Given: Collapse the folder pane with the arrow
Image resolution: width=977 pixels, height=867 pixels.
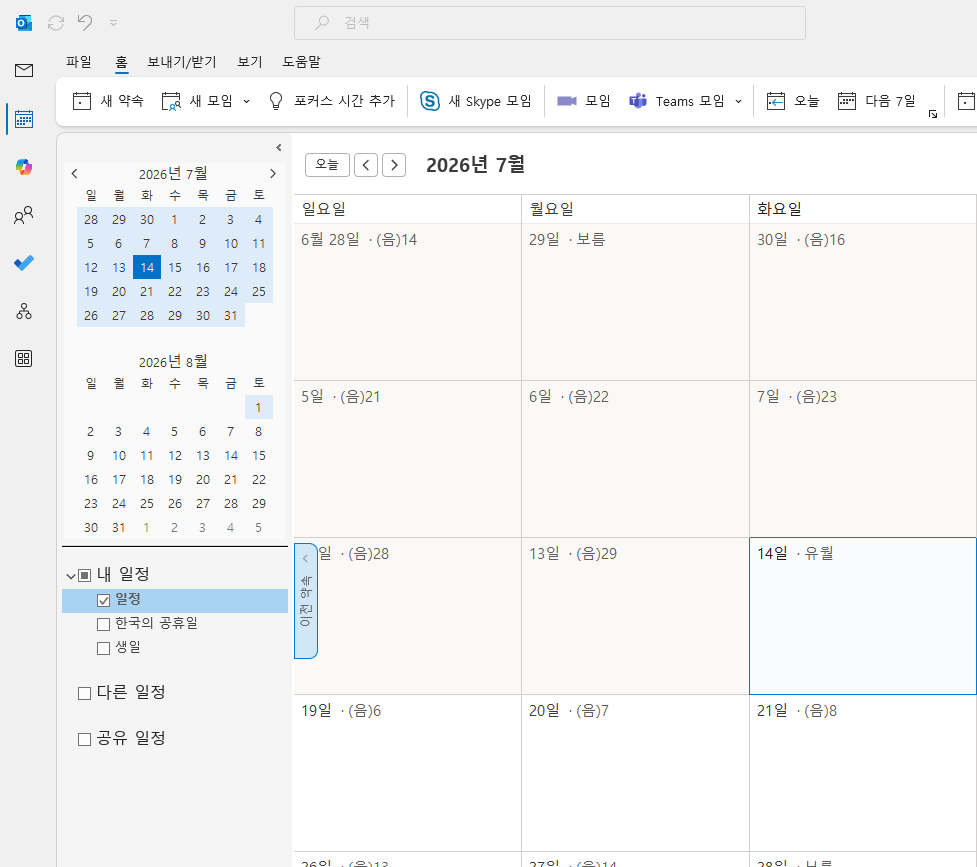Looking at the screenshot, I should click(x=279, y=148).
